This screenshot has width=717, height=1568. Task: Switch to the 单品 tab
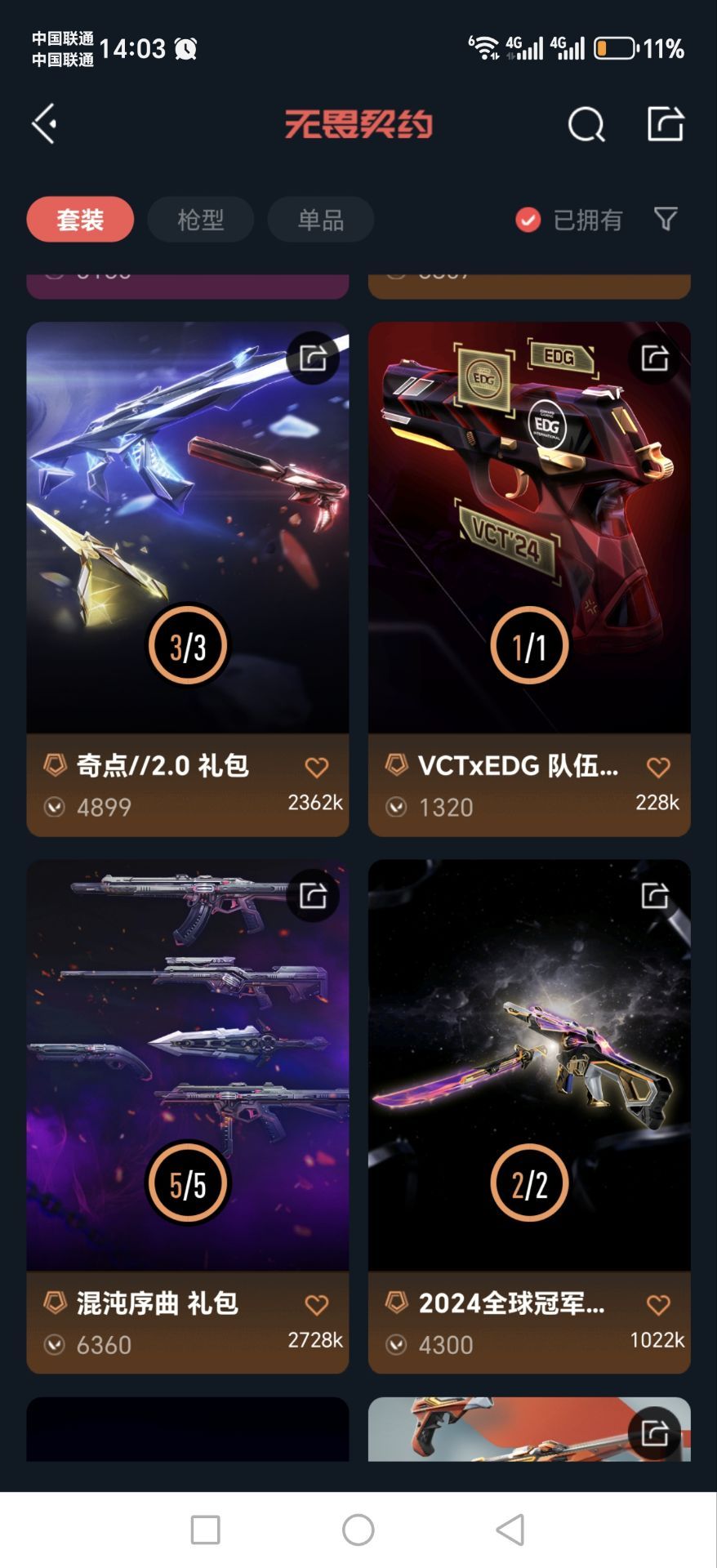320,219
